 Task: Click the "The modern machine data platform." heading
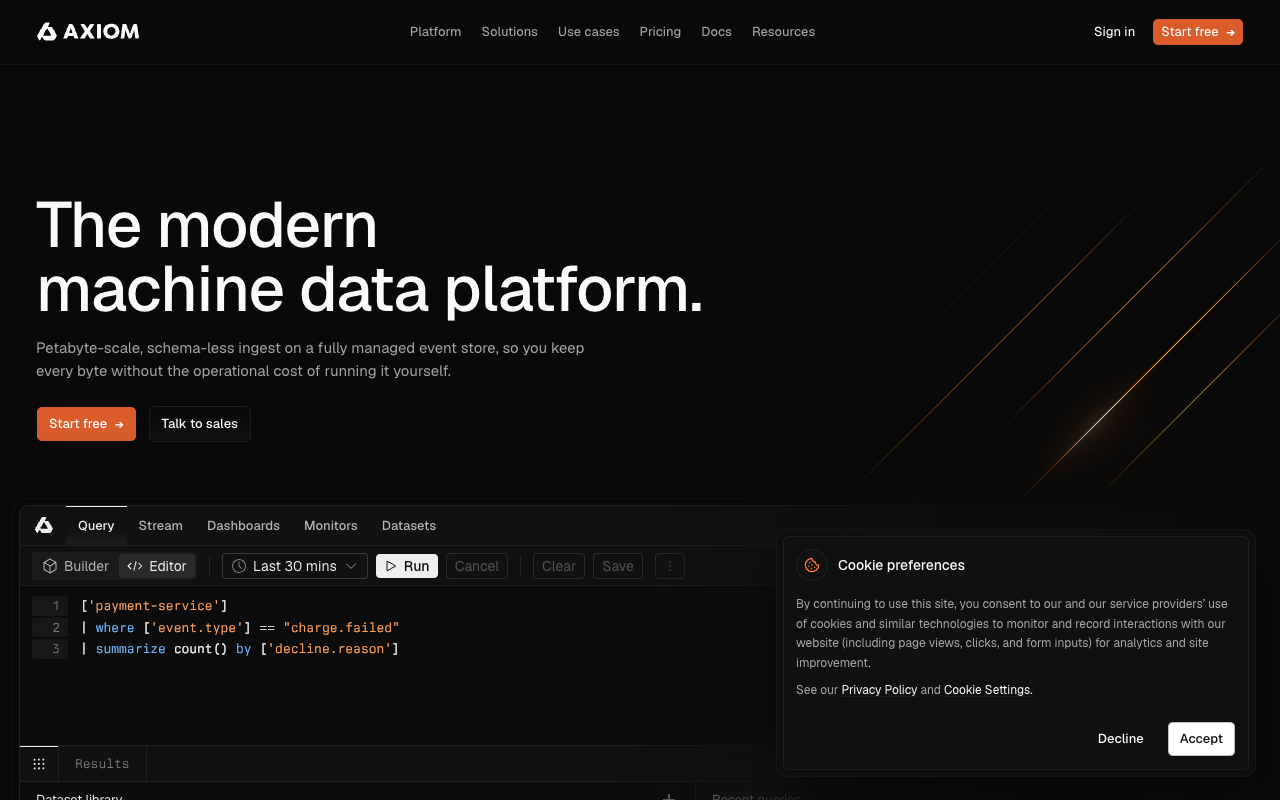(370, 257)
